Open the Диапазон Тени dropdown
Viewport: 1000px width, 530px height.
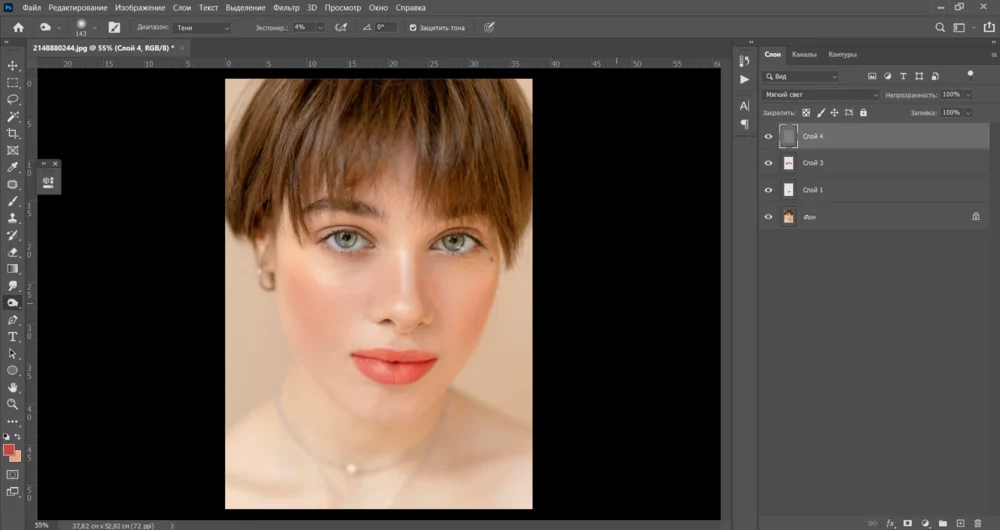(x=201, y=28)
